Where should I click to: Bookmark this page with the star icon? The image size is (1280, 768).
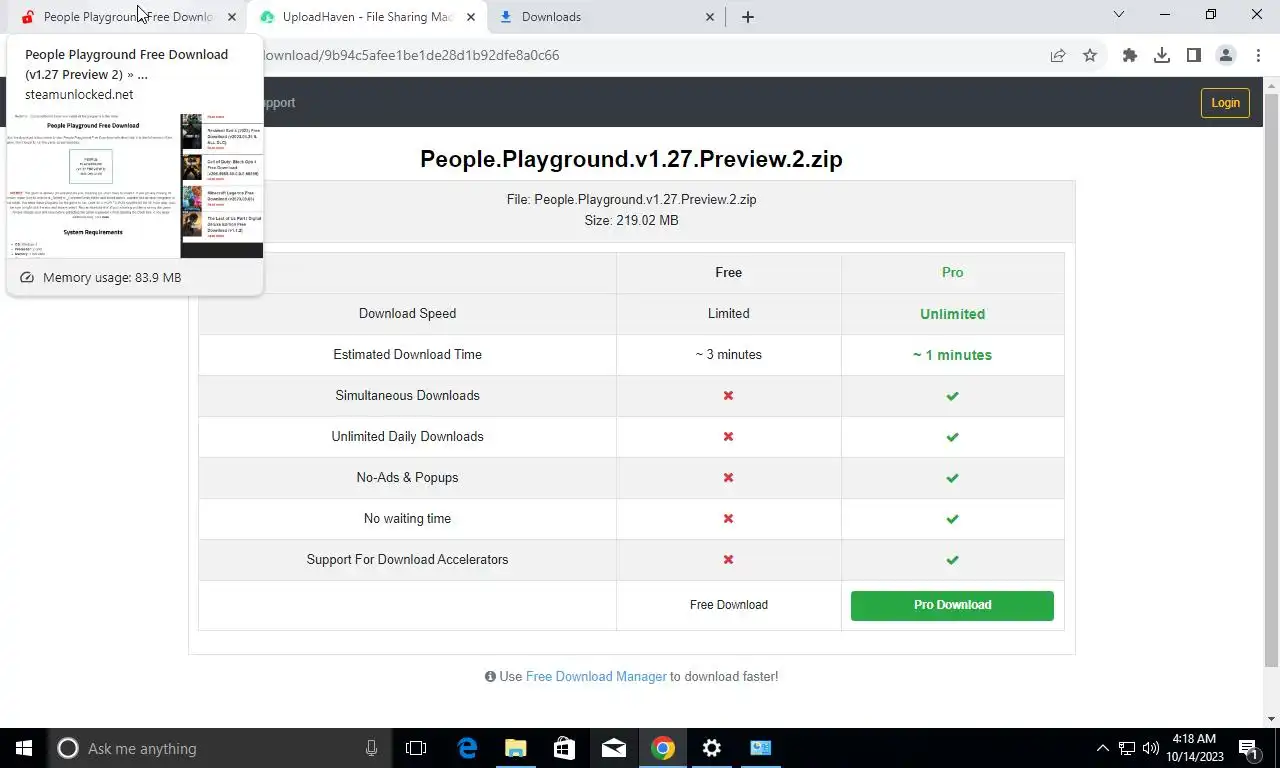coord(1090,56)
